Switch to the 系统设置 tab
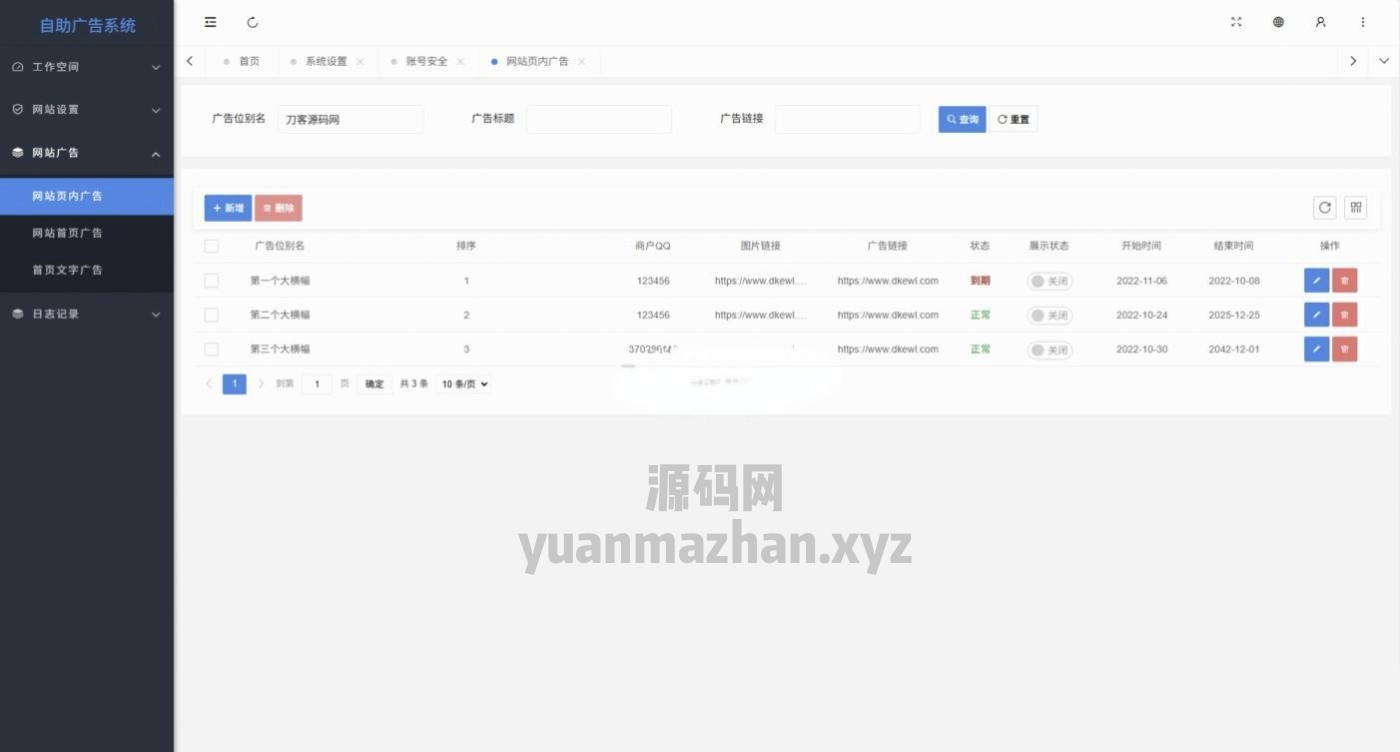The width and height of the screenshot is (1400, 752). [x=326, y=61]
